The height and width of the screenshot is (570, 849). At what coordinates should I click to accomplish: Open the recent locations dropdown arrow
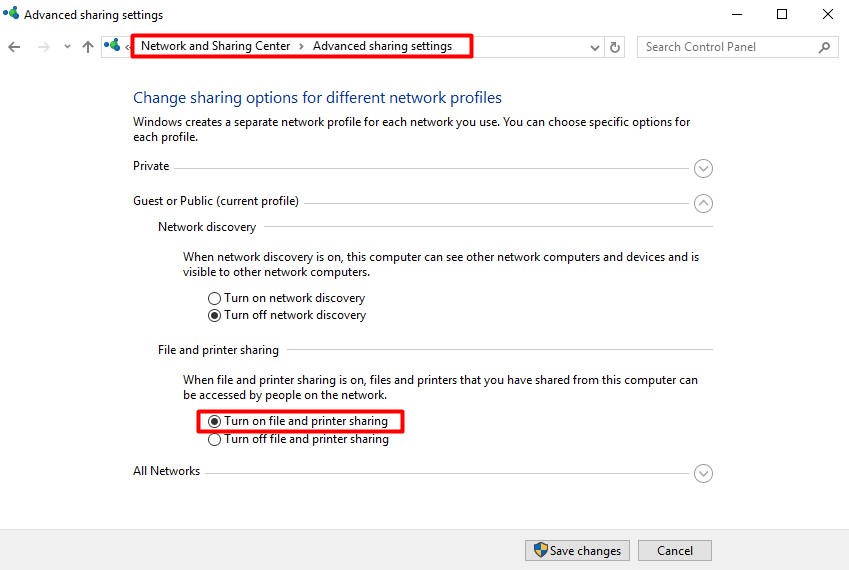(x=67, y=47)
